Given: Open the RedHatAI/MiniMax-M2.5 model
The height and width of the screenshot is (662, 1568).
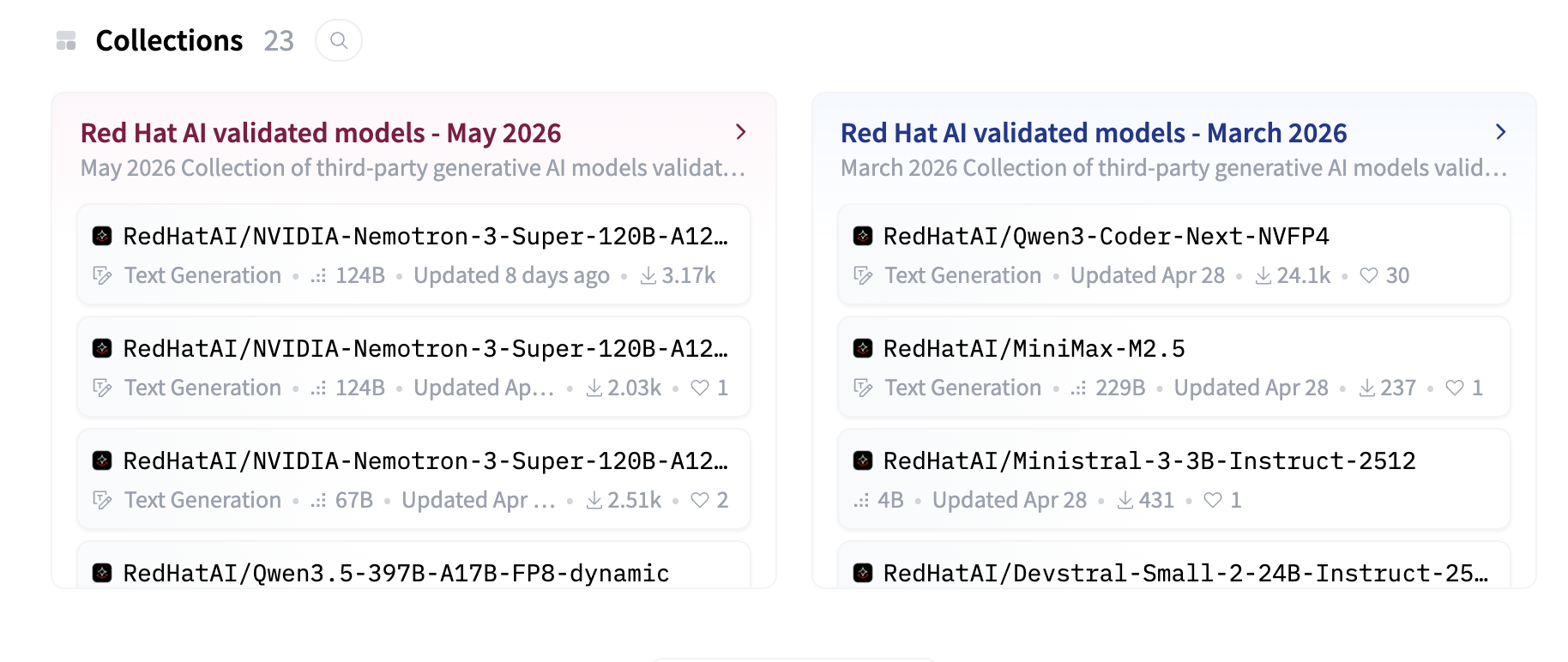Looking at the screenshot, I should point(1034,348).
